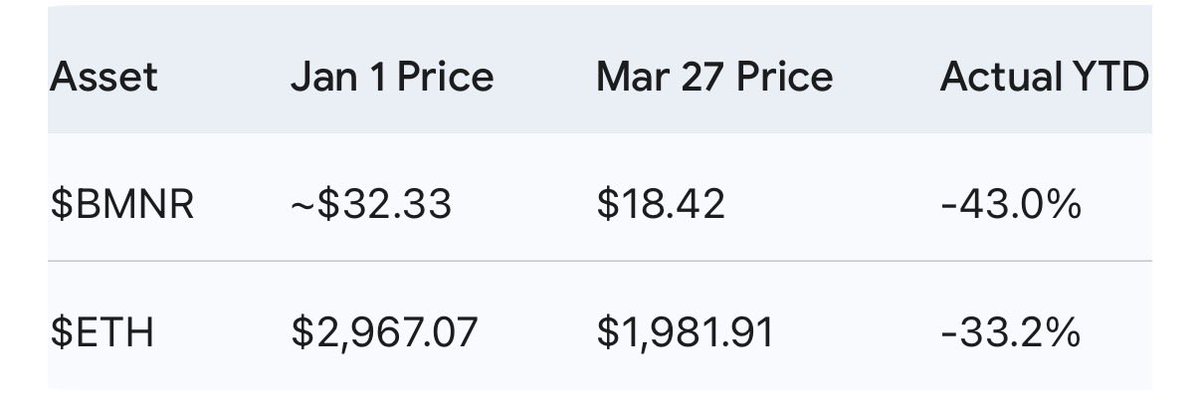Click the Actual YTD column header
The width and height of the screenshot is (1200, 413).
click(x=1044, y=77)
